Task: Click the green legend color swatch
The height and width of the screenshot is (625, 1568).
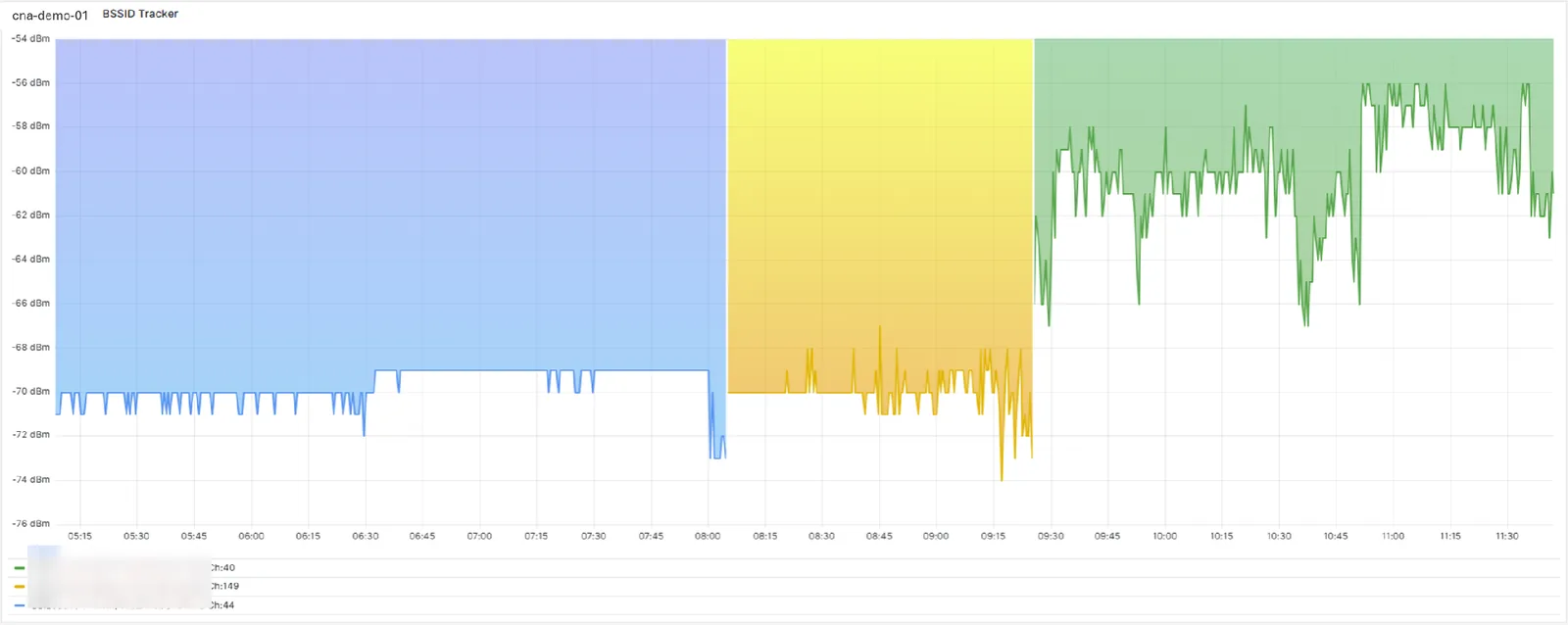Action: [20, 567]
